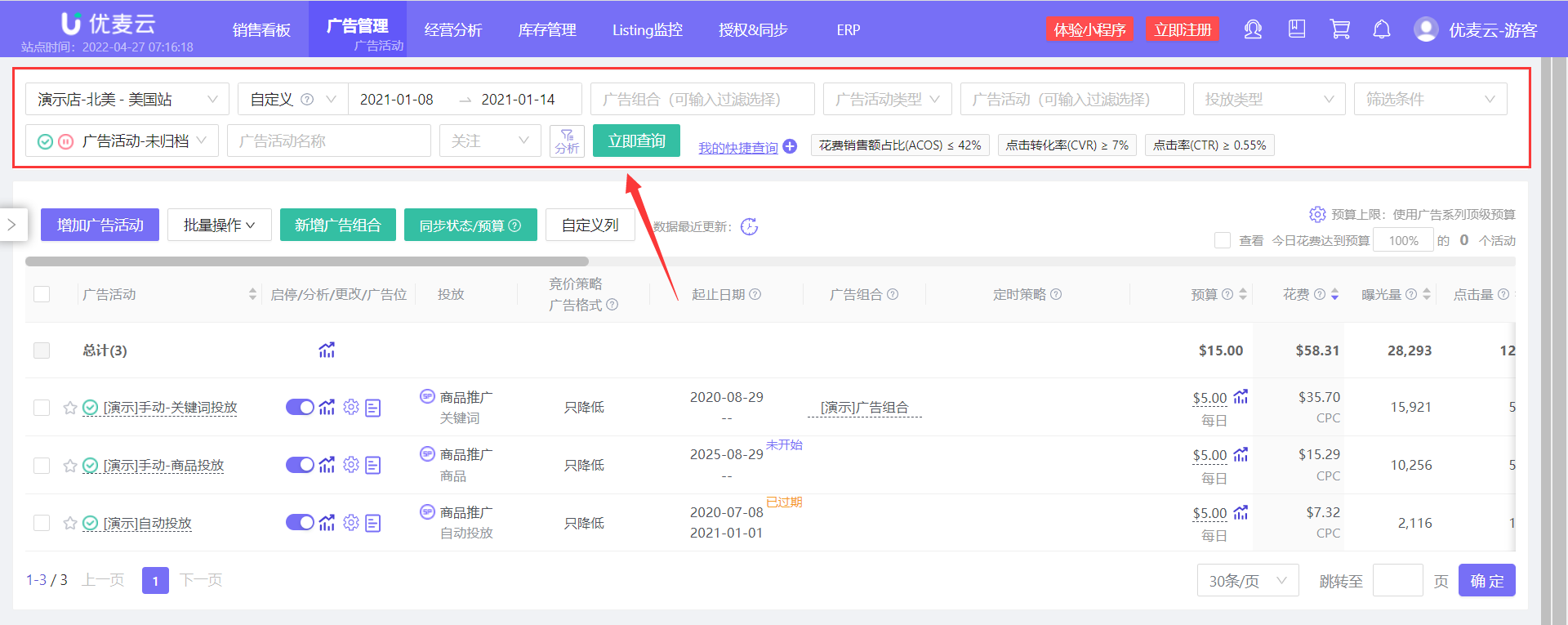1568x625 pixels.
Task: Check the [演示]手动-商品投放 row checkbox
Action: (x=42, y=466)
